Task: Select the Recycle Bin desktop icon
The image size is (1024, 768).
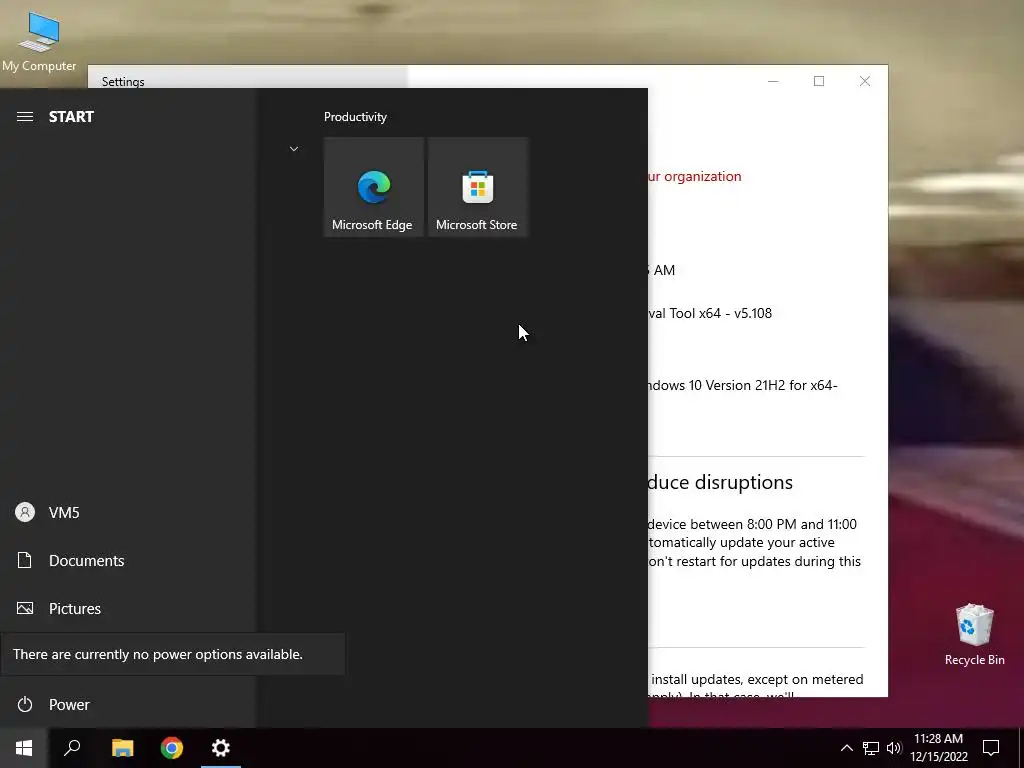Action: (x=974, y=635)
